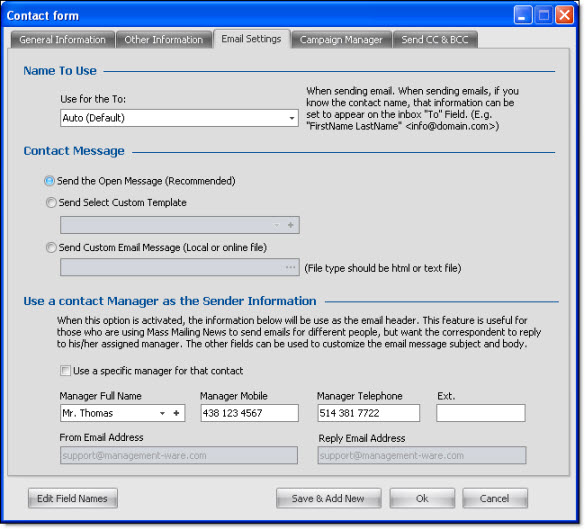Confirm with the Ok button
The height and width of the screenshot is (529, 585).
422,498
